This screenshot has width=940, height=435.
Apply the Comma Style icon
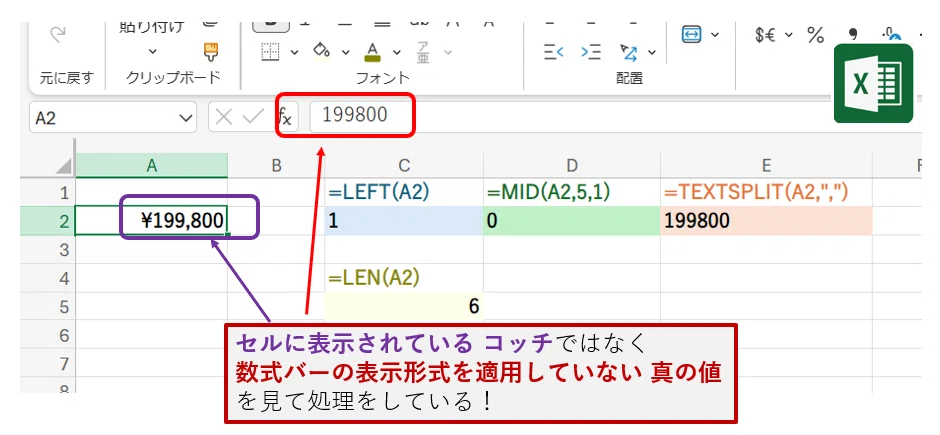[852, 35]
